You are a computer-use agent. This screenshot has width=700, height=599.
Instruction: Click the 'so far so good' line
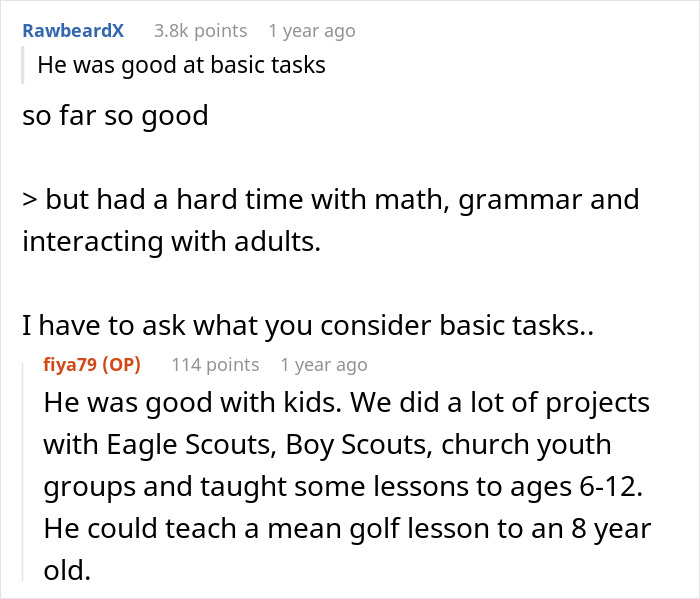115,116
